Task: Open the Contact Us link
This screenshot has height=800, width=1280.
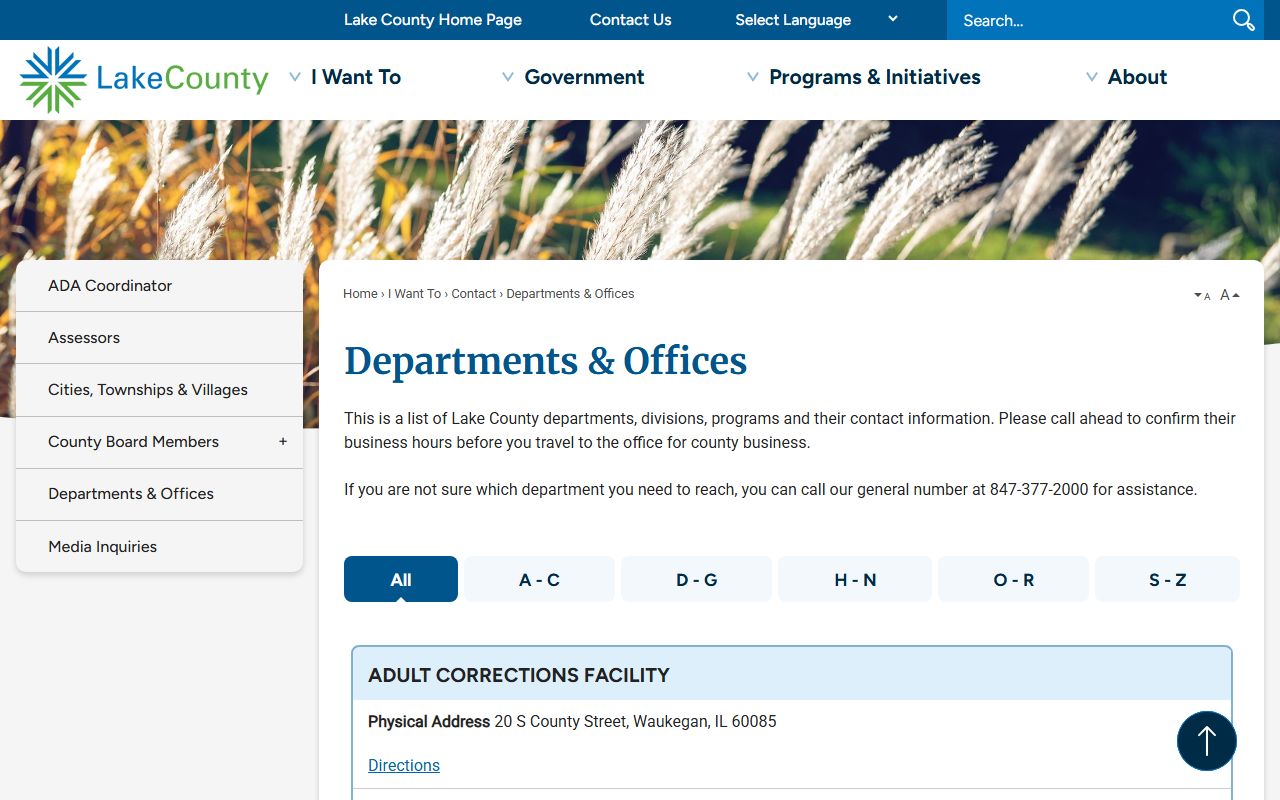Action: (x=631, y=20)
